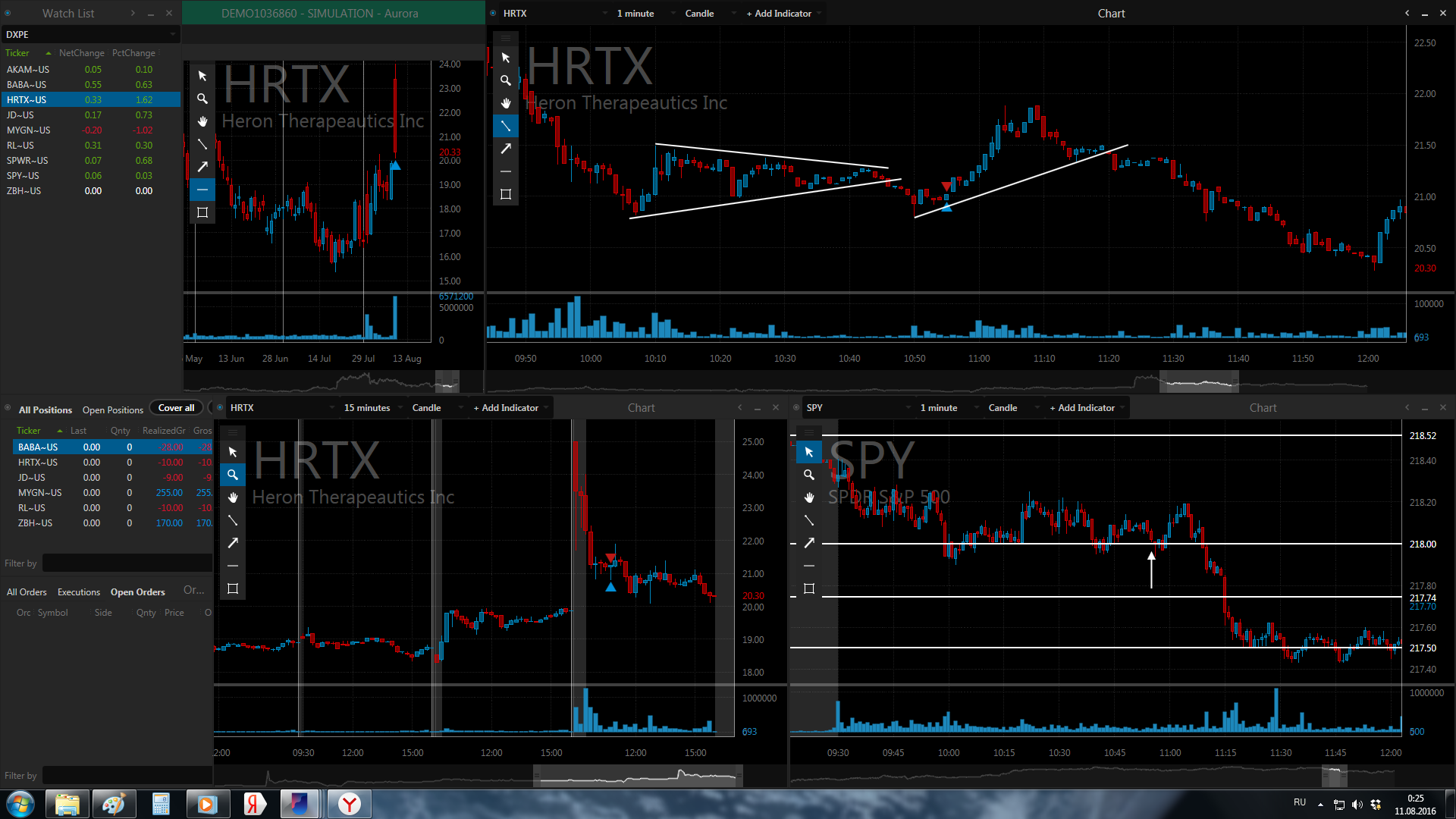Image resolution: width=1456 pixels, height=819 pixels.
Task: Select hand tool on HRTX 15 minutes chart
Action: [x=233, y=497]
